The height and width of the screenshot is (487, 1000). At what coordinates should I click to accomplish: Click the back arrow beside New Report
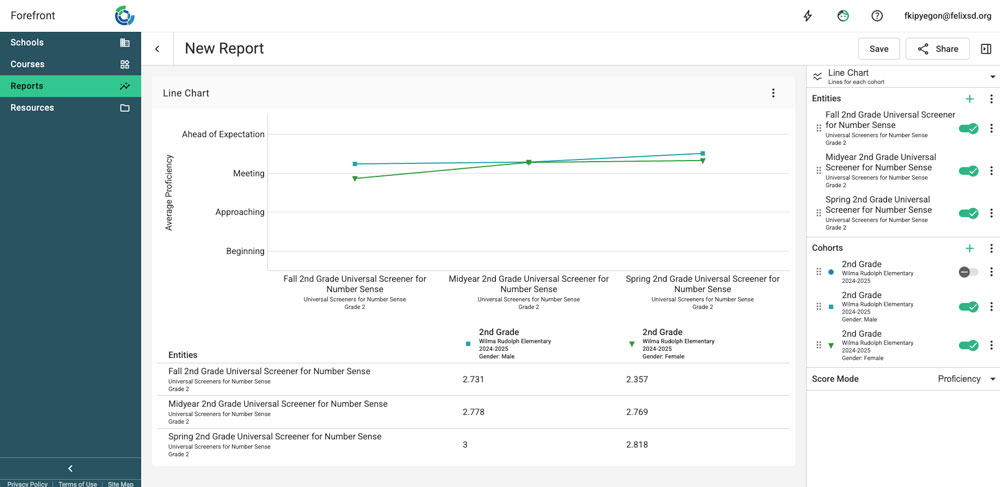157,49
